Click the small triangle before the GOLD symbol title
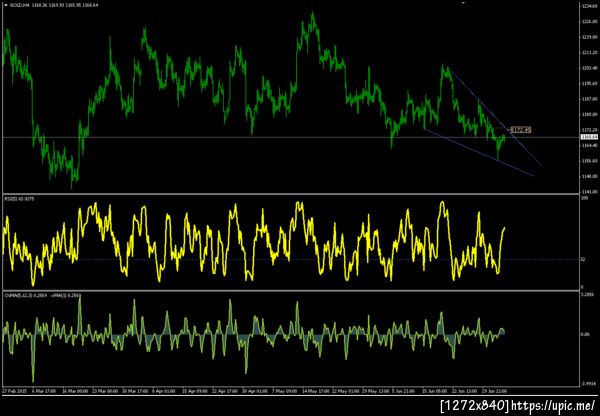 coord(5,6)
